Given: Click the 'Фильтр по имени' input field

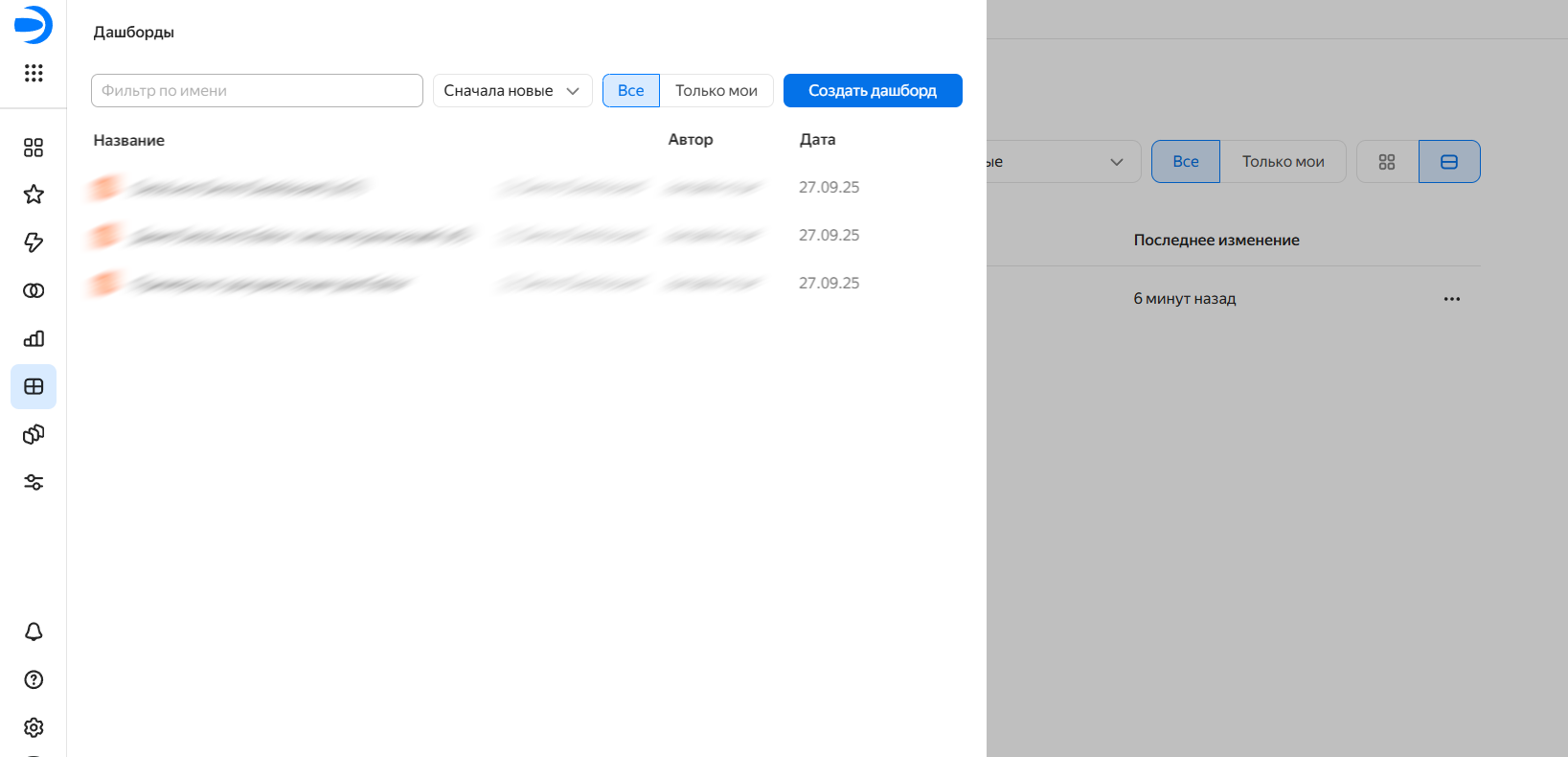Looking at the screenshot, I should click(257, 91).
